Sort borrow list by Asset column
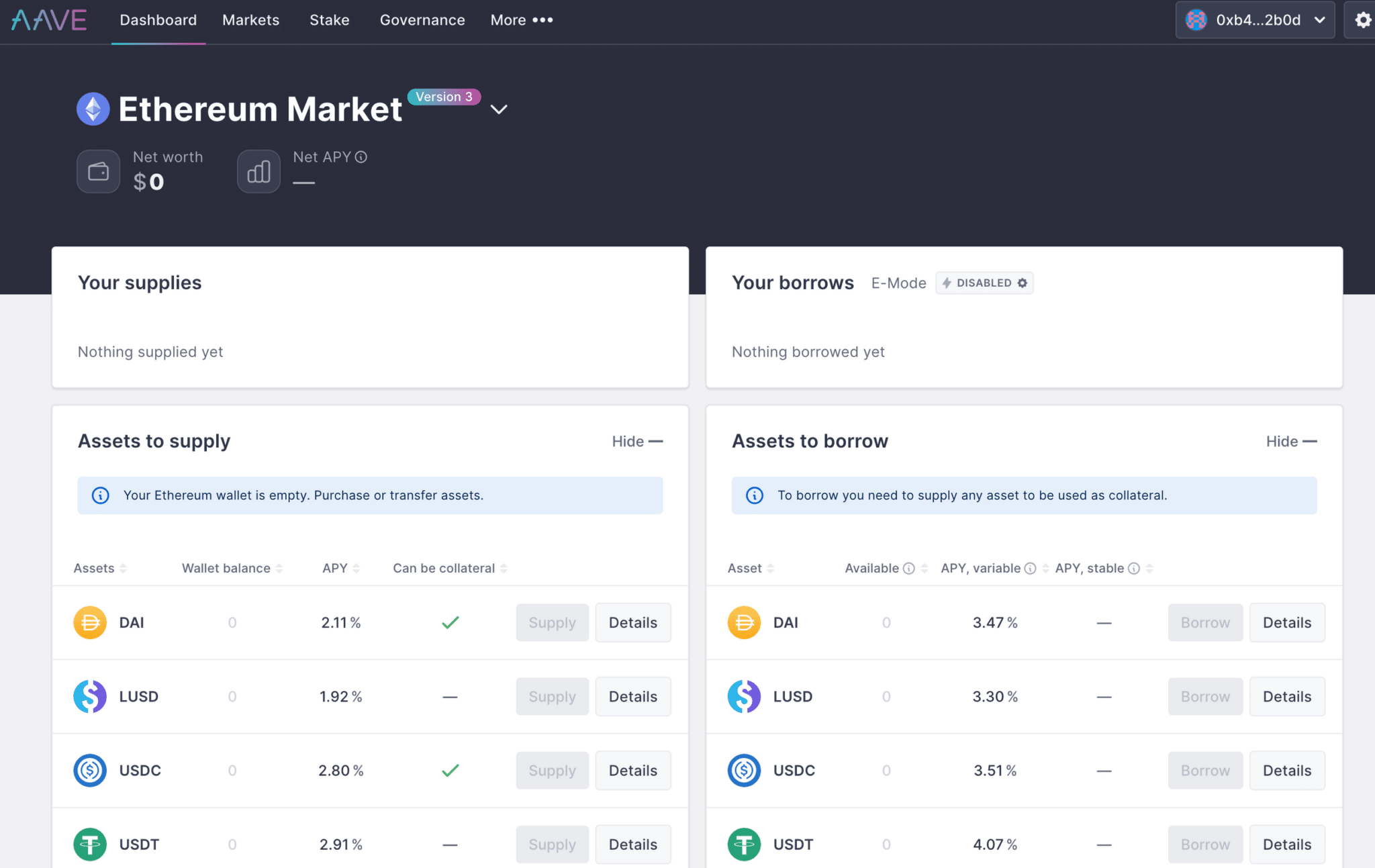The image size is (1375, 868). (751, 569)
